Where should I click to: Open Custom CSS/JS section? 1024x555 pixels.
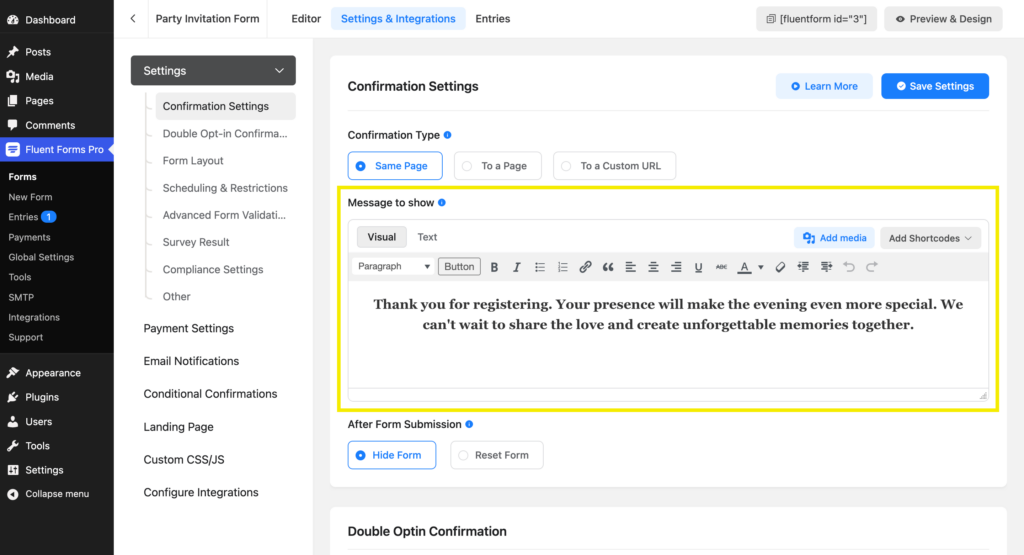(184, 460)
